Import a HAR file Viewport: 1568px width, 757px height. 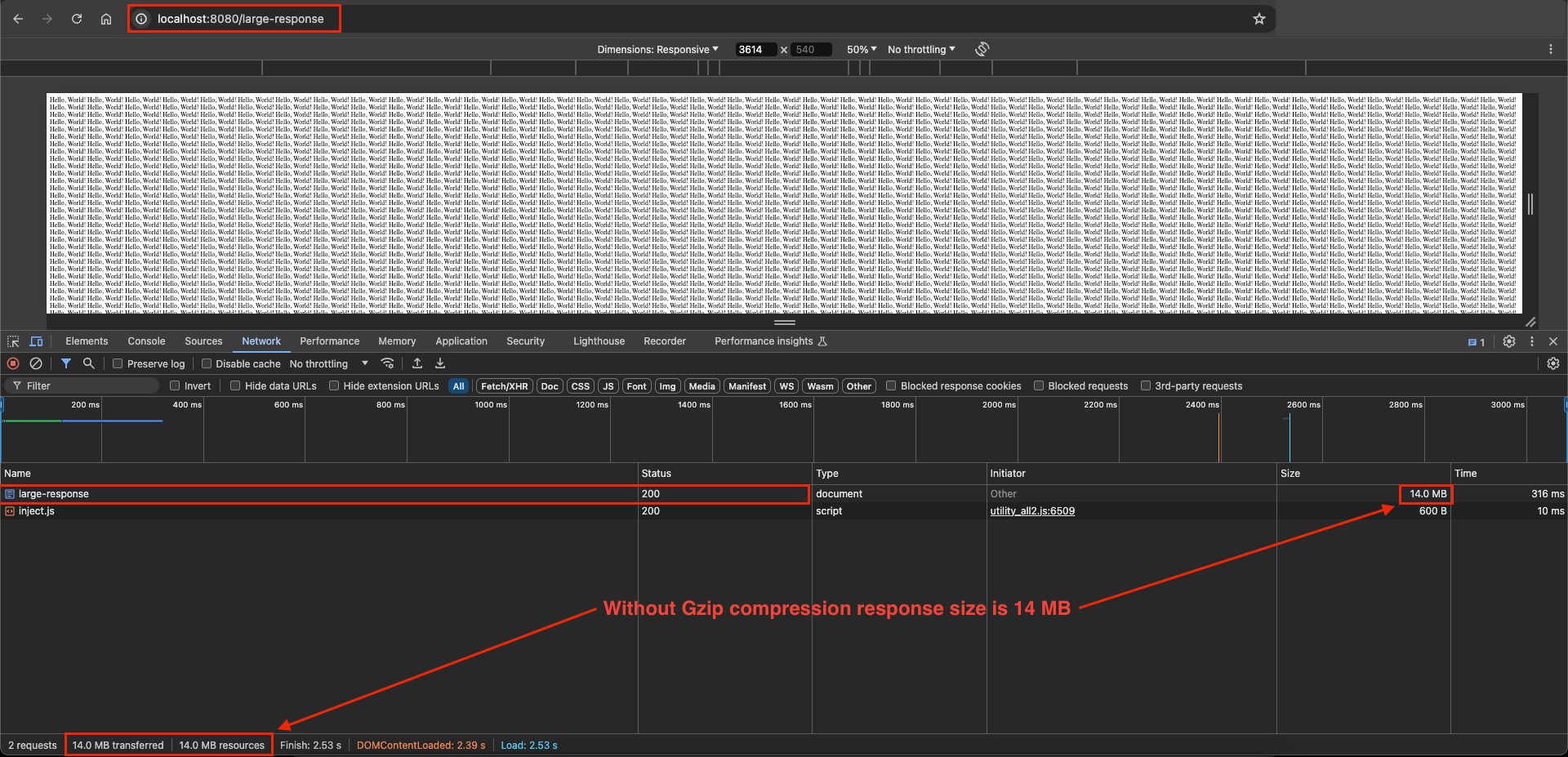pyautogui.click(x=417, y=363)
